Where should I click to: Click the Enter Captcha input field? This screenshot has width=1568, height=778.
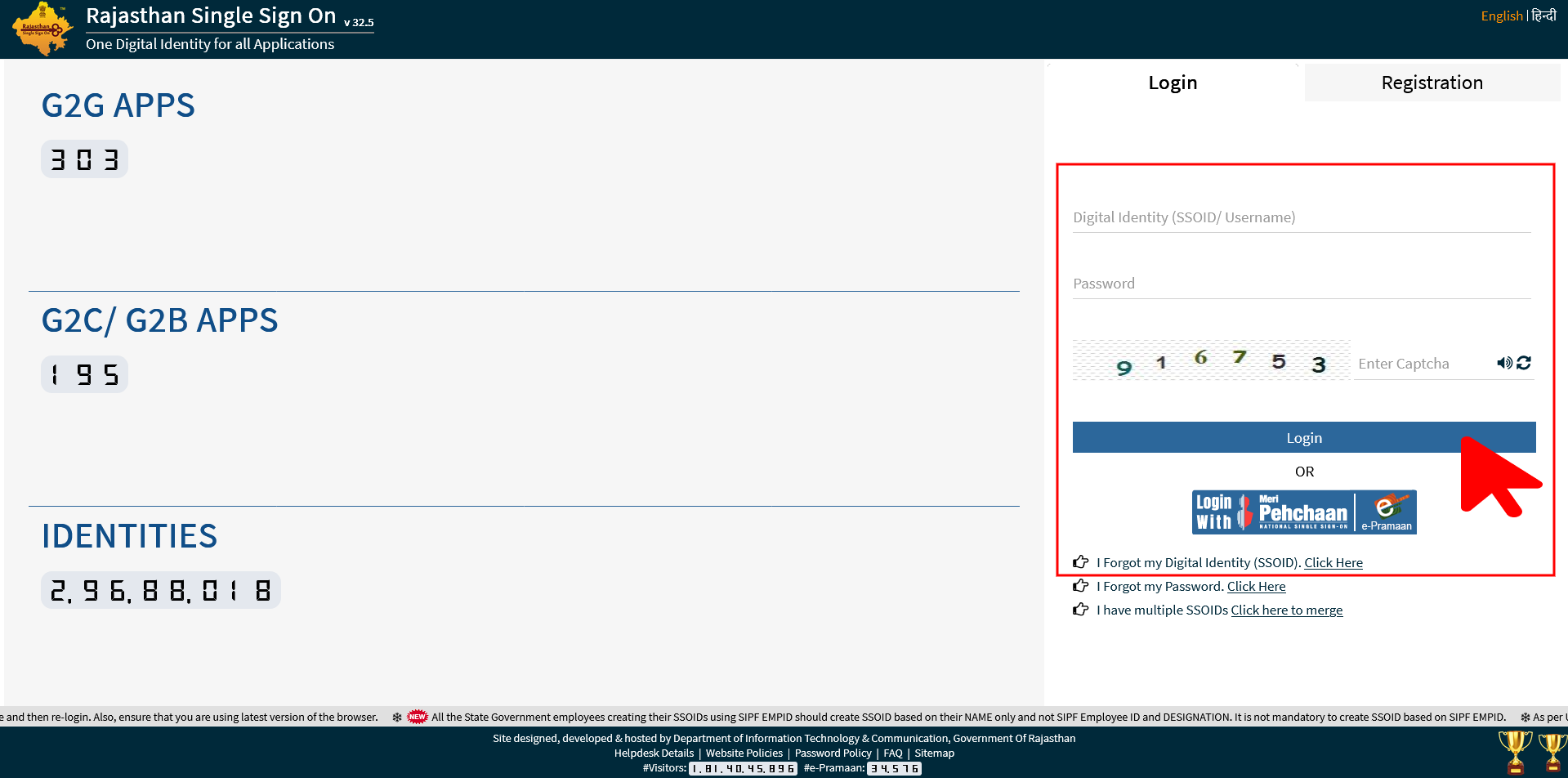tap(1422, 363)
